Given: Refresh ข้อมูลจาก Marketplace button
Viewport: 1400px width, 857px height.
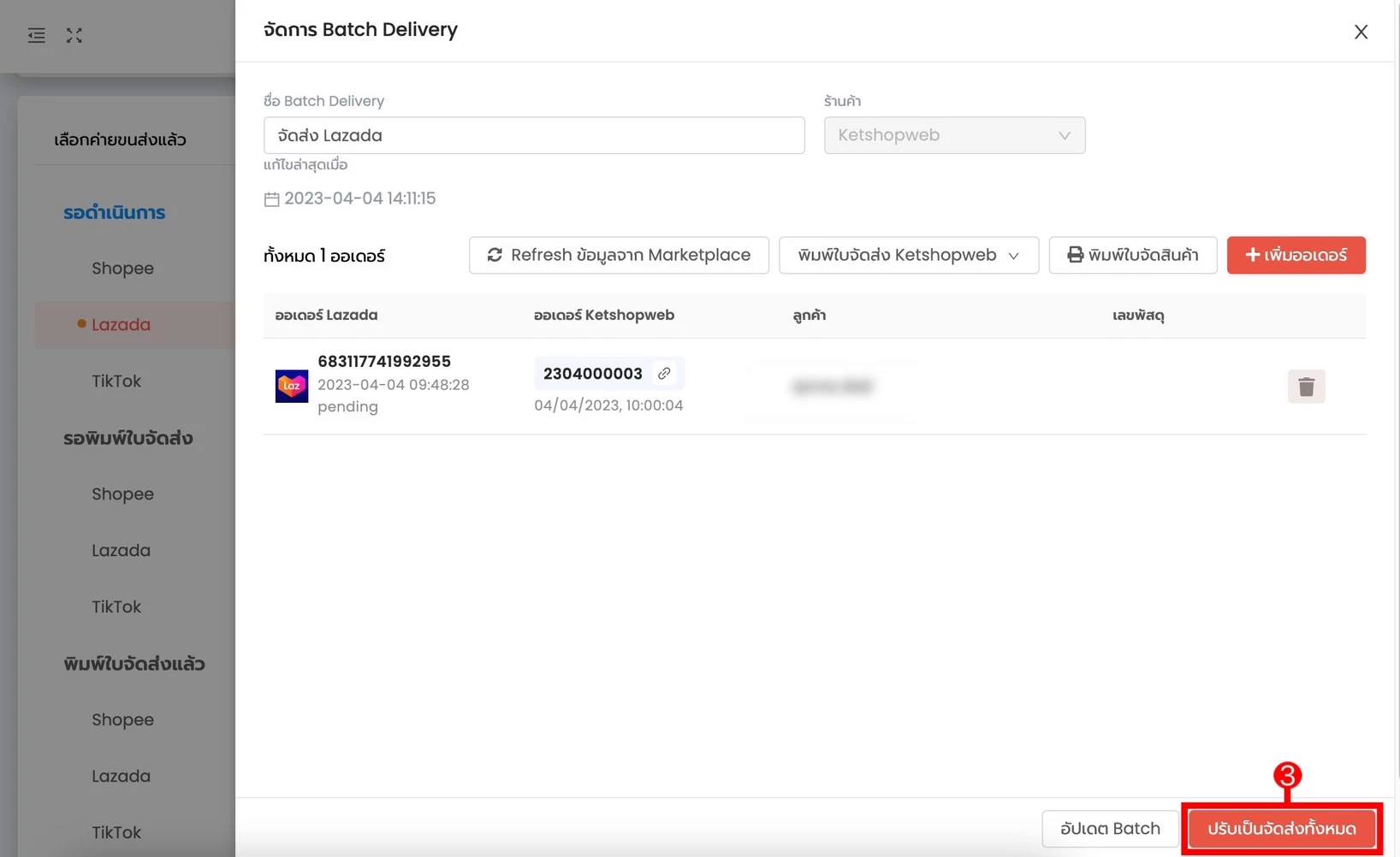Looking at the screenshot, I should 619,255.
